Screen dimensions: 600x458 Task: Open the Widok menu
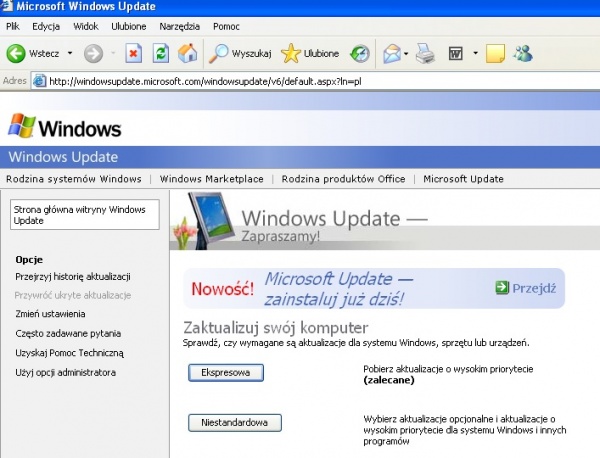[x=86, y=26]
